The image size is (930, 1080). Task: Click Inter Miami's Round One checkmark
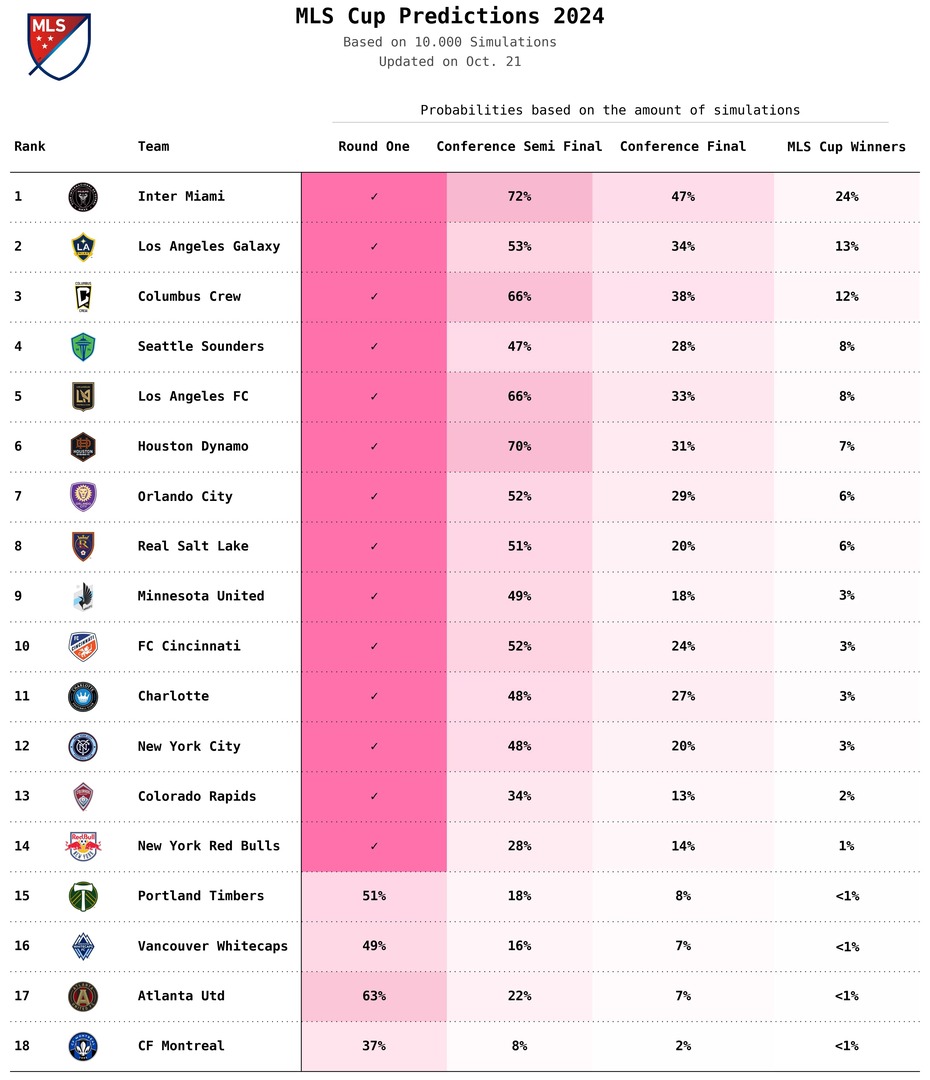374,197
